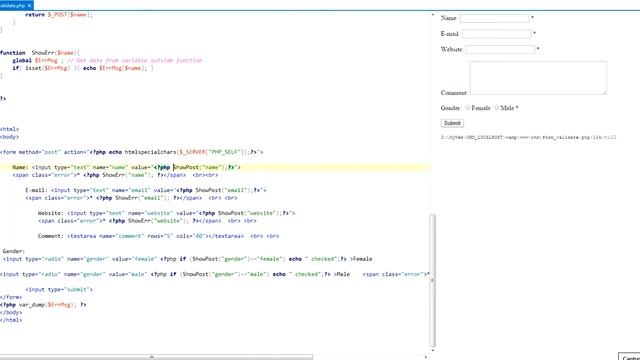Click the "Comment: <textarea name" code line

coord(158,236)
